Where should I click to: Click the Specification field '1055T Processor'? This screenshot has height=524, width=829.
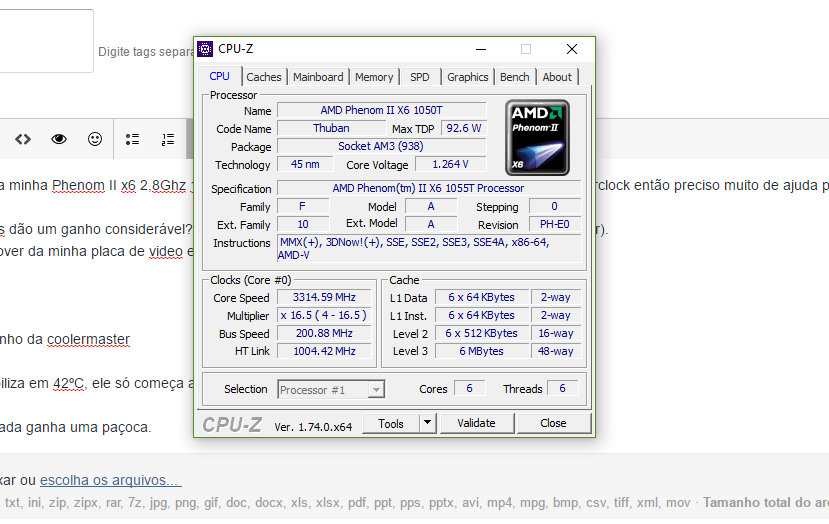[429, 188]
